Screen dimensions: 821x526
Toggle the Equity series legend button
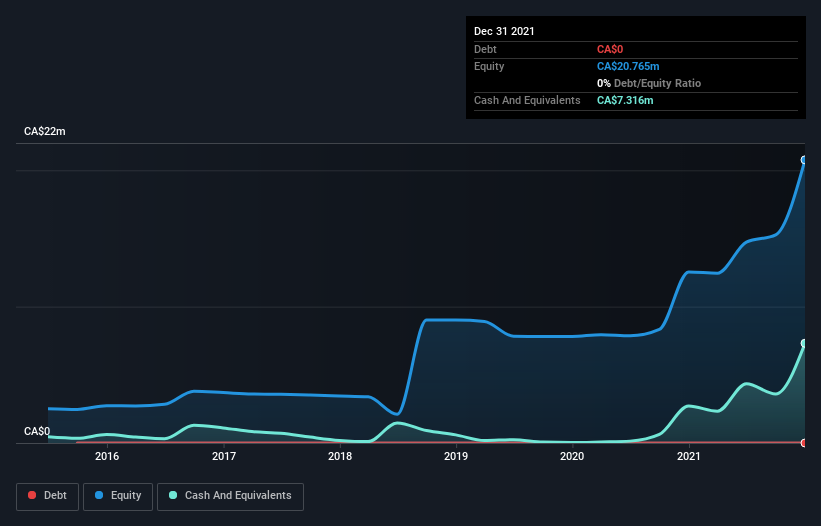118,496
